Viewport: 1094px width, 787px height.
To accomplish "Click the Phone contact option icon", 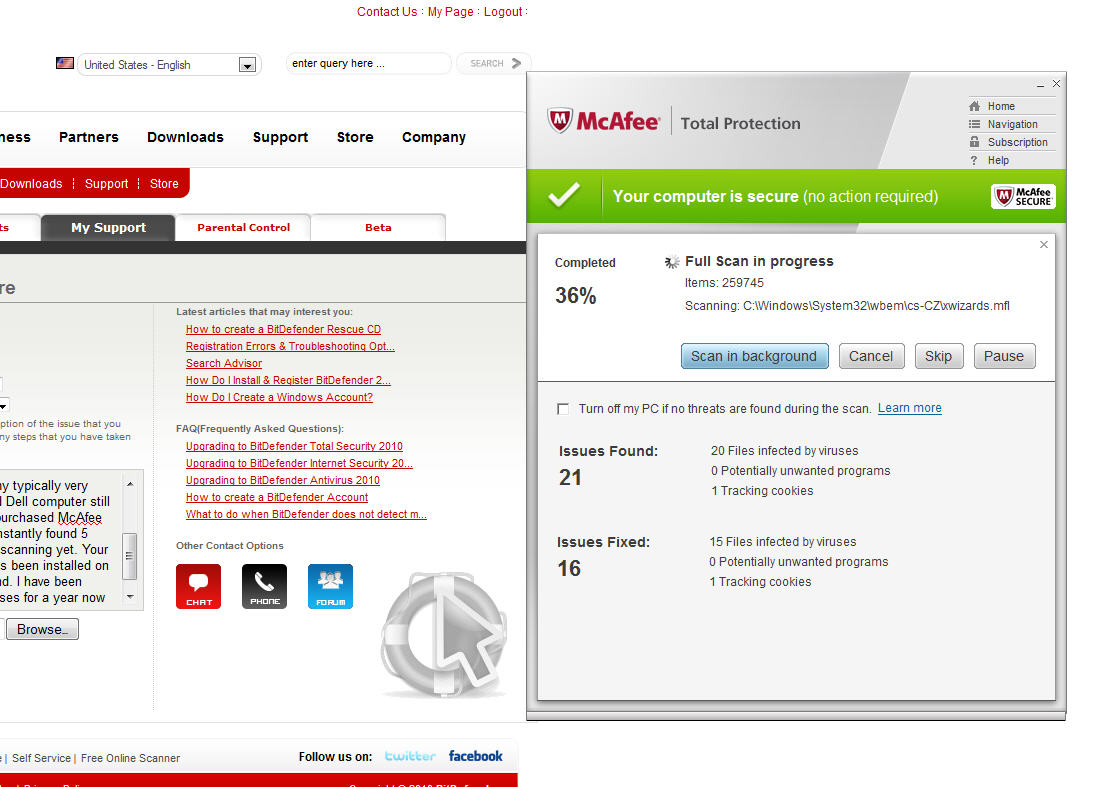I will click(264, 586).
